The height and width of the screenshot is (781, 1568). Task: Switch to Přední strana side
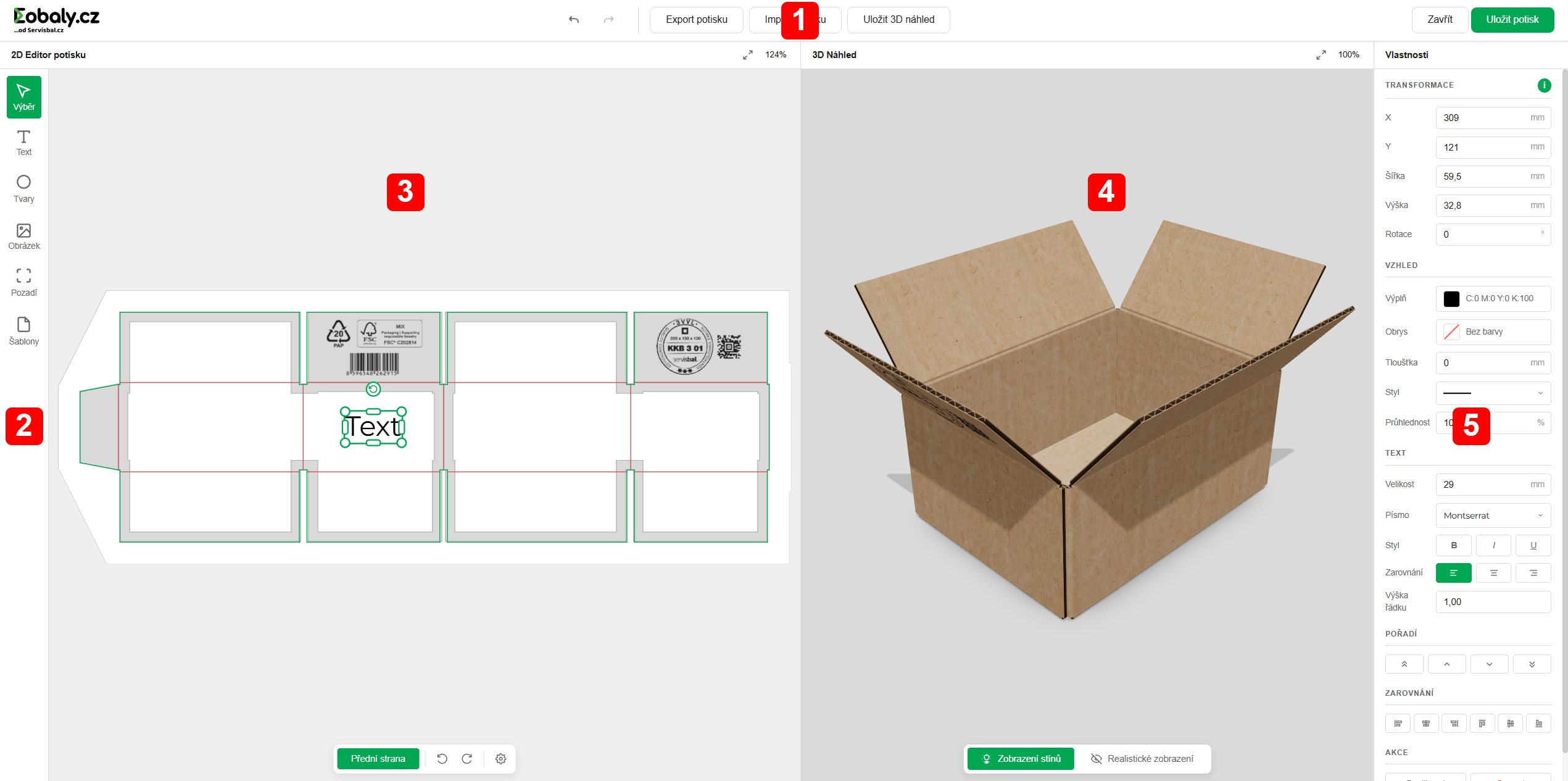378,759
